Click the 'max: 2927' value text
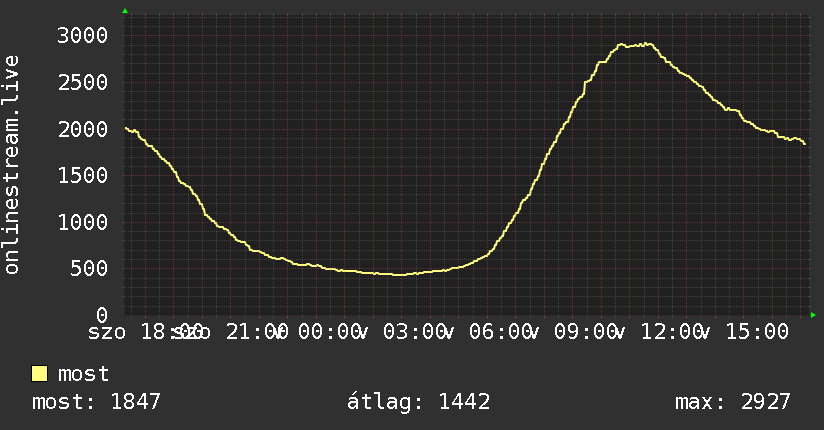Image resolution: width=824 pixels, height=430 pixels. tap(733, 402)
